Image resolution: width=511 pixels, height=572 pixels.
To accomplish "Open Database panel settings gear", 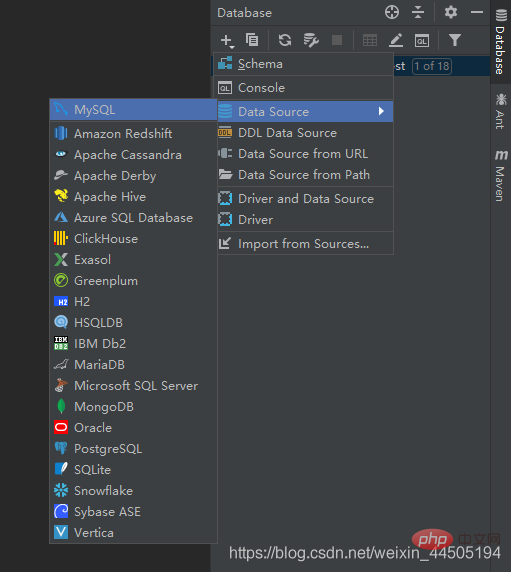I will click(451, 12).
